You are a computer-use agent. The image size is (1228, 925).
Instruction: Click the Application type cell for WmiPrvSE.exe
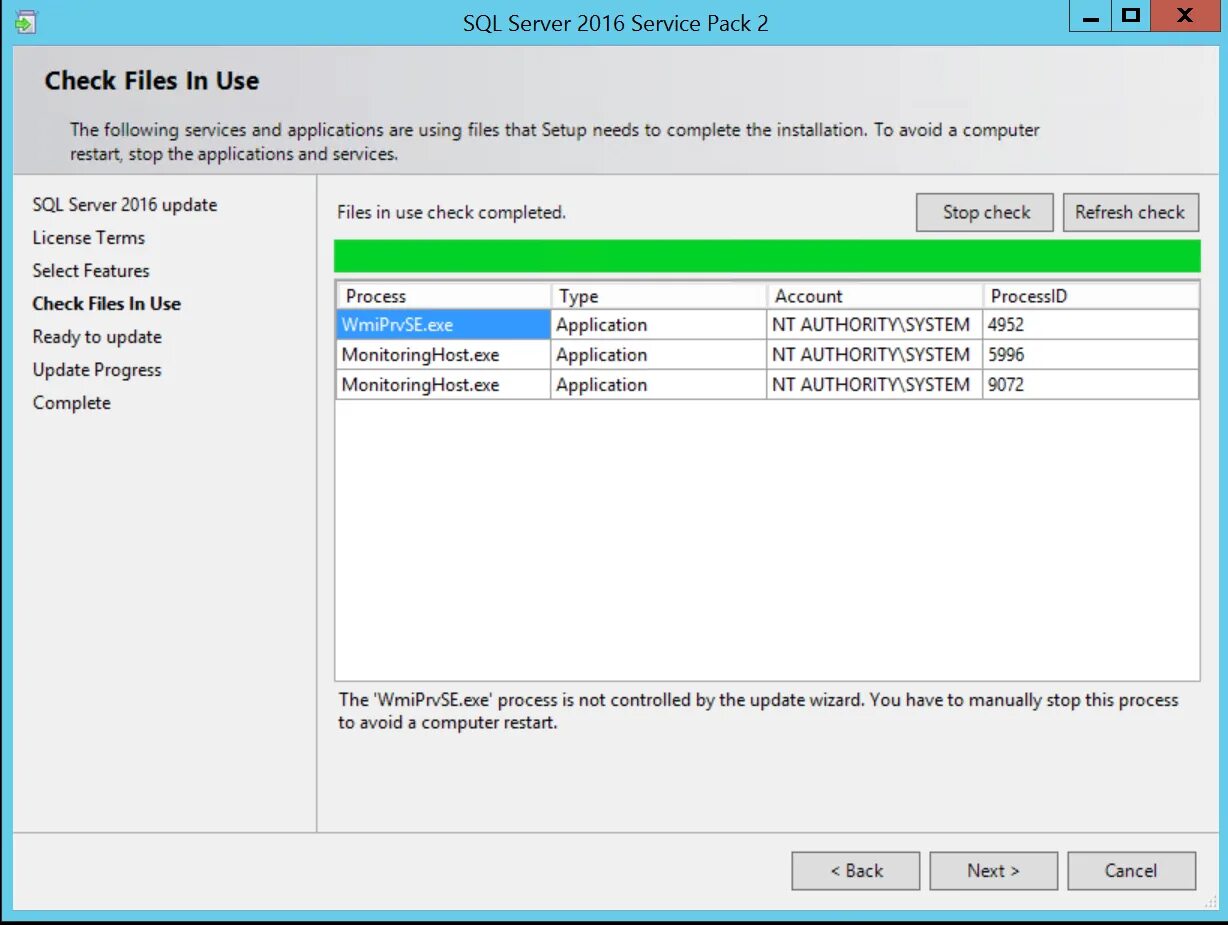pos(659,325)
